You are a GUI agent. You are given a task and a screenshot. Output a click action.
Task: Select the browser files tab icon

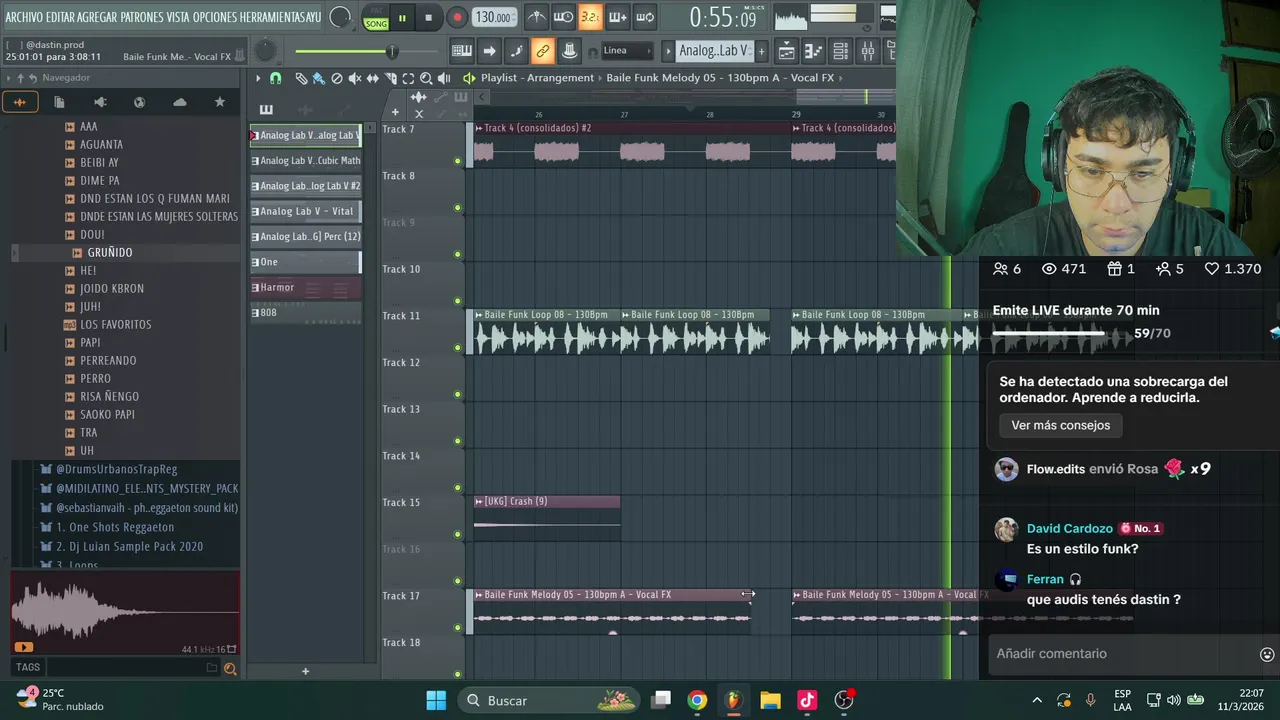pyautogui.click(x=59, y=102)
